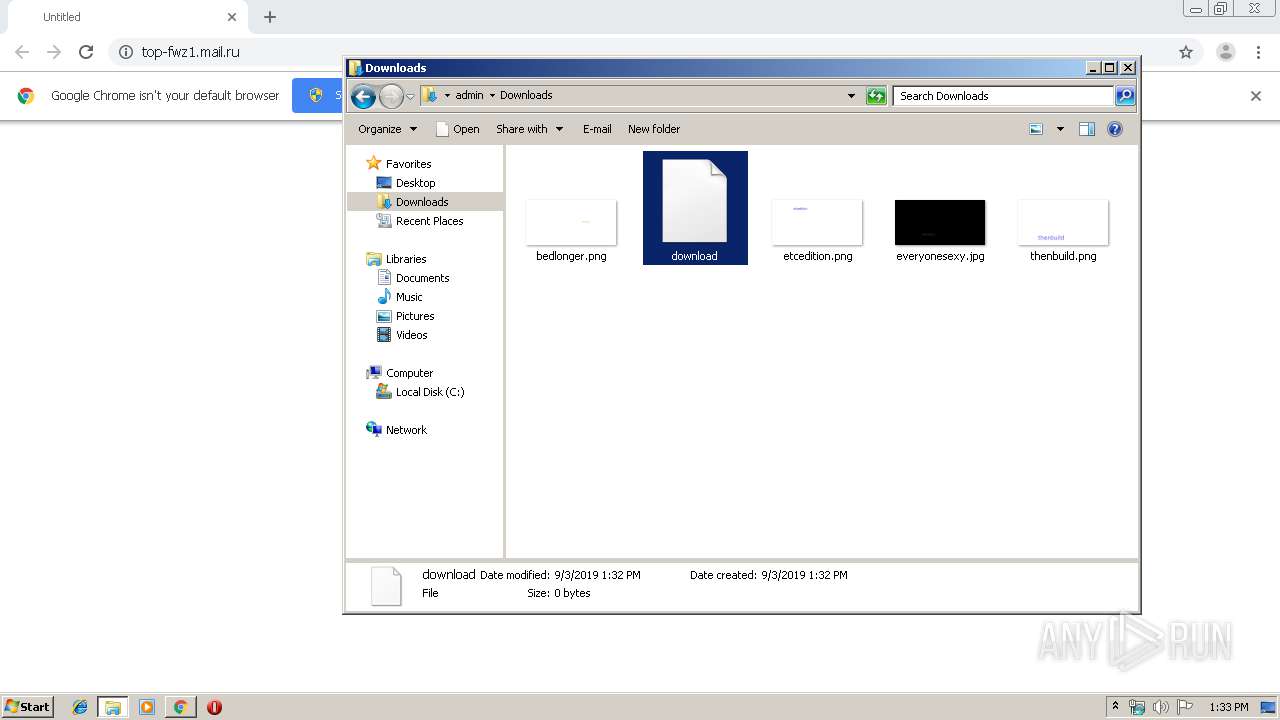This screenshot has width=1280, height=720.
Task: Toggle the preview pane icon
Action: [1087, 129]
